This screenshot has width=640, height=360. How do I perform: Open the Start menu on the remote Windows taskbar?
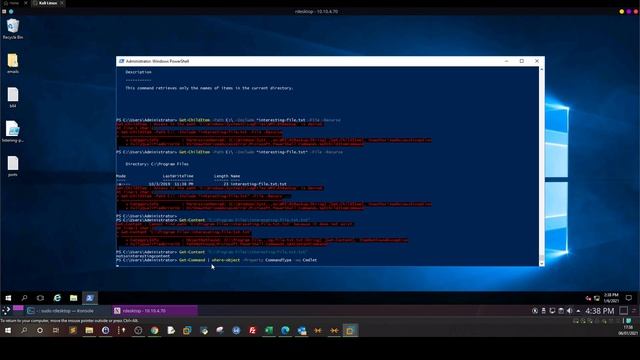pyautogui.click(x=8, y=298)
